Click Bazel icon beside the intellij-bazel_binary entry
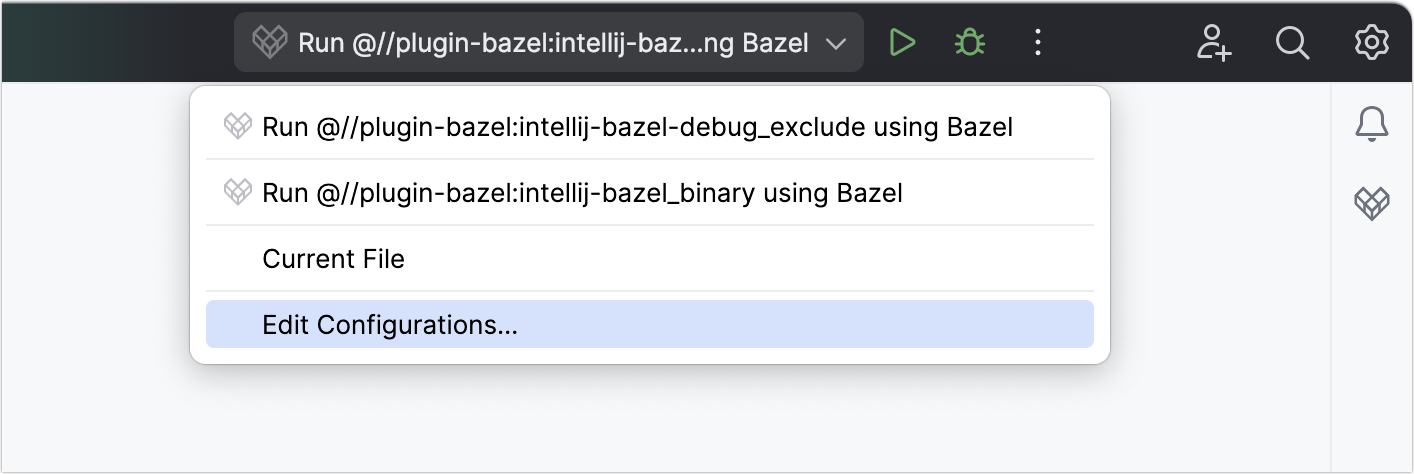 tap(237, 192)
